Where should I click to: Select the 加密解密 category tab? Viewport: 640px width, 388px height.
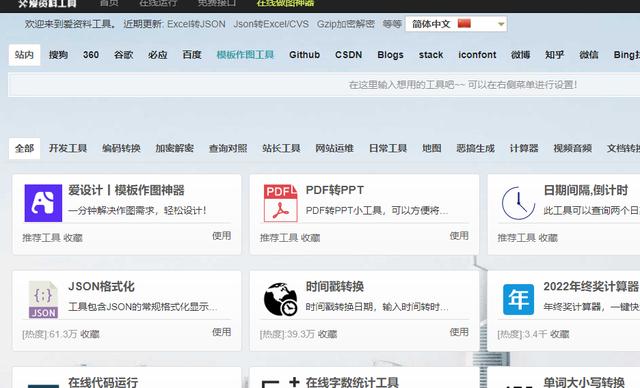174,148
